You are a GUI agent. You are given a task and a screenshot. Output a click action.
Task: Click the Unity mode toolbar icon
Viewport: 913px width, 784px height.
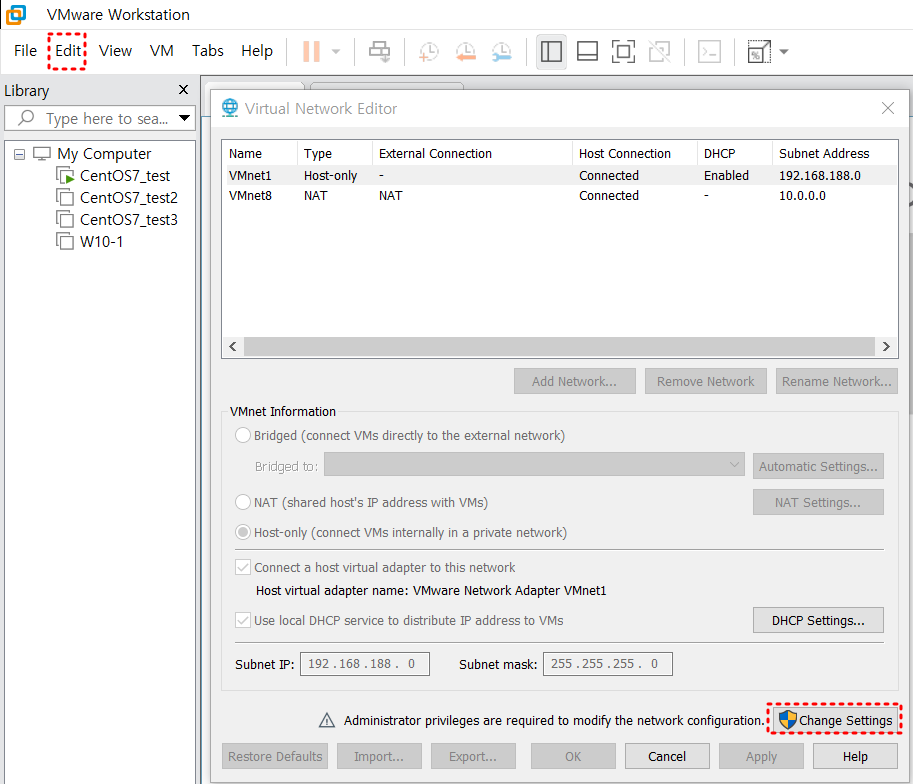[x=659, y=51]
